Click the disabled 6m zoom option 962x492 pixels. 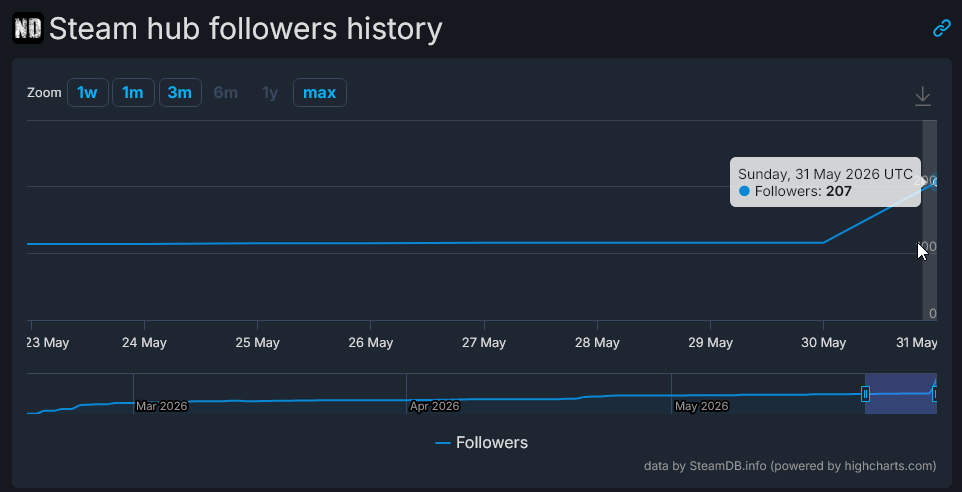pyautogui.click(x=225, y=93)
